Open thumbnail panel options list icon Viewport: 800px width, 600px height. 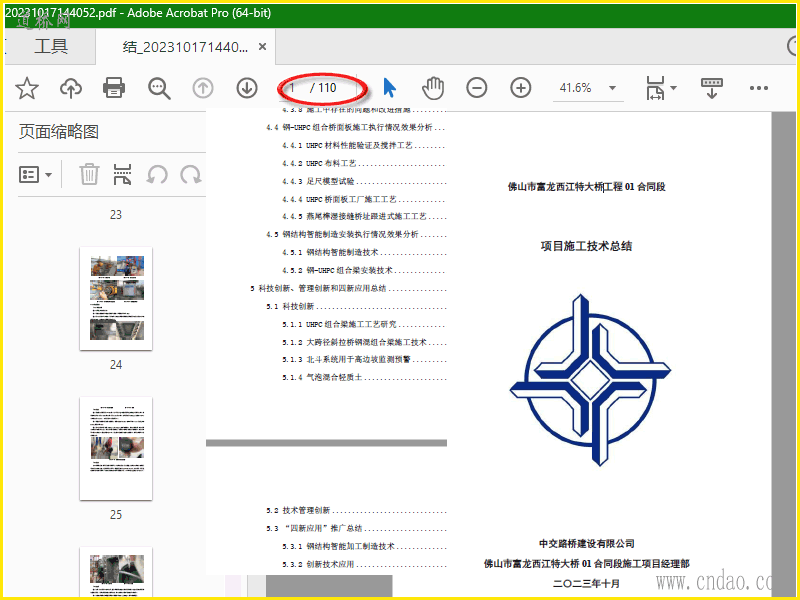click(35, 174)
